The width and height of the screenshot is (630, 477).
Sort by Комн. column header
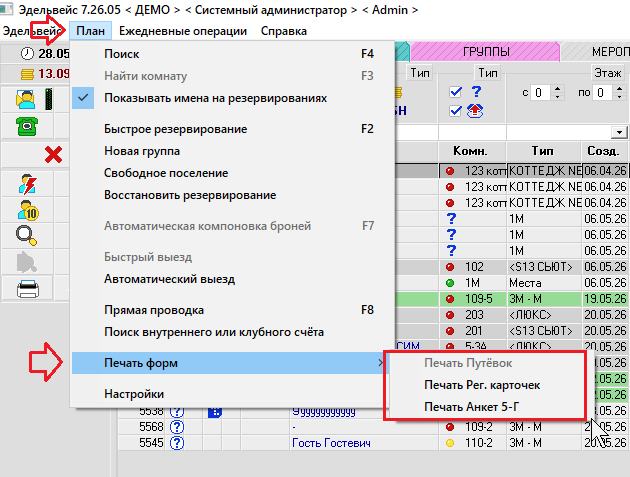472,151
